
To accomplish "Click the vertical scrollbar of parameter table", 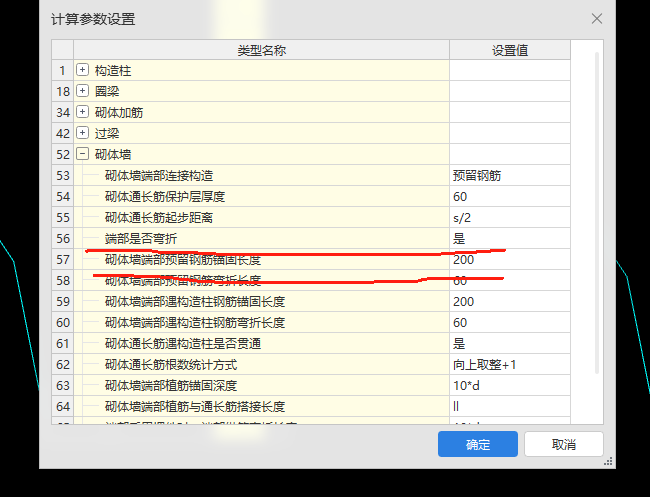I will click(597, 212).
